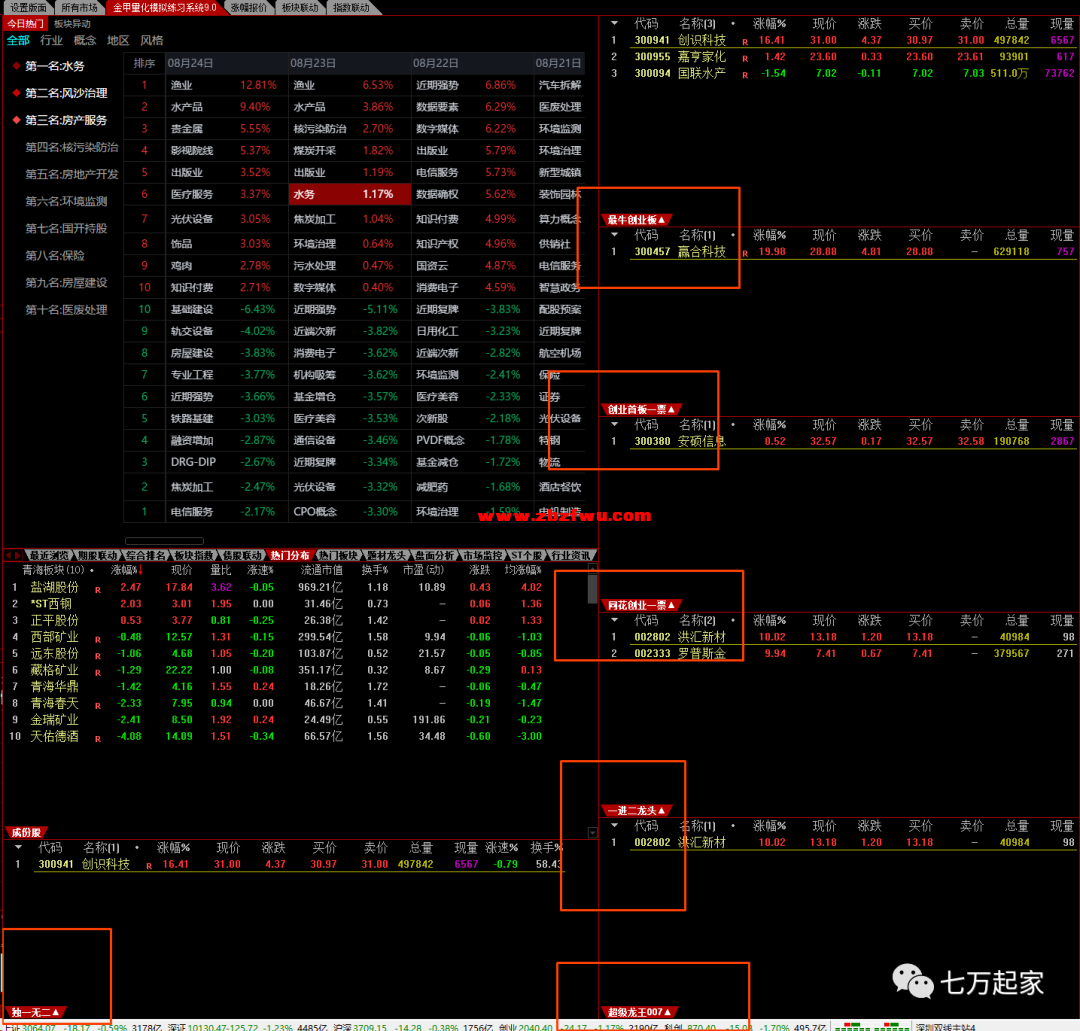Click the R marker beside 赢合科技

745,253
